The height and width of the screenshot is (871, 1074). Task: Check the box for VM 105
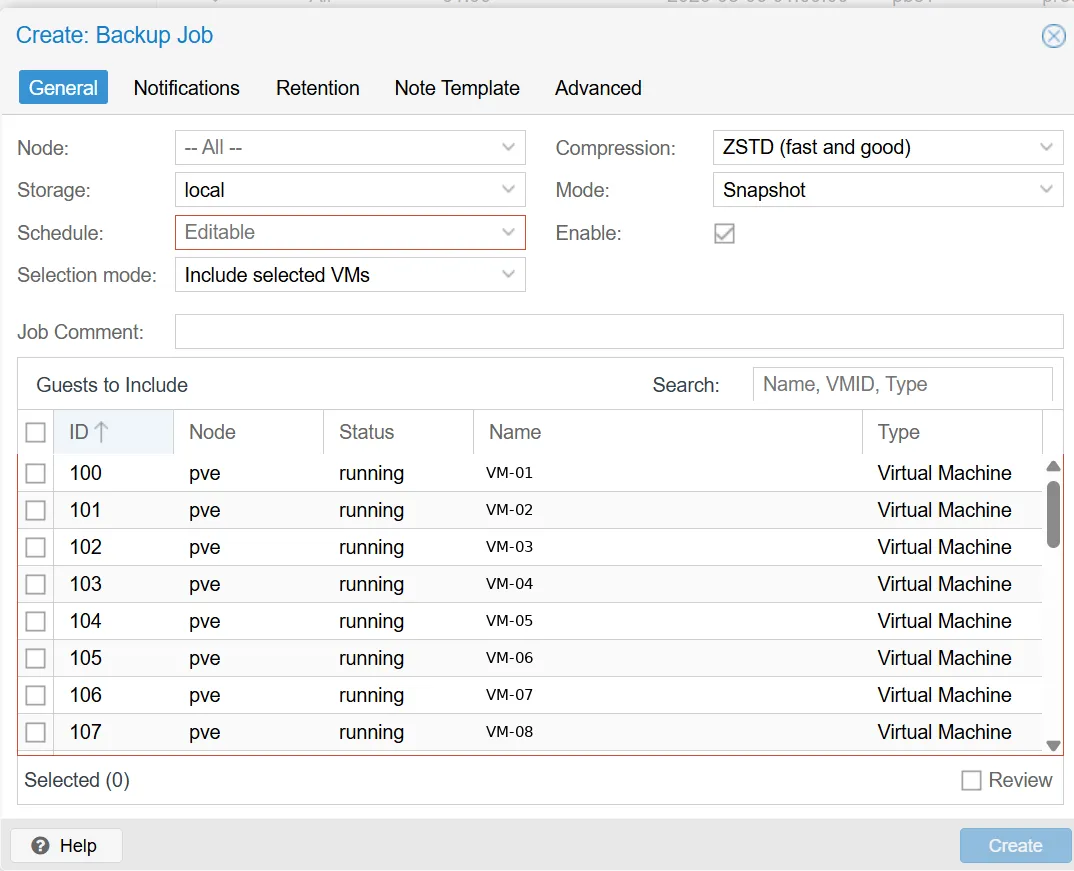point(36,658)
